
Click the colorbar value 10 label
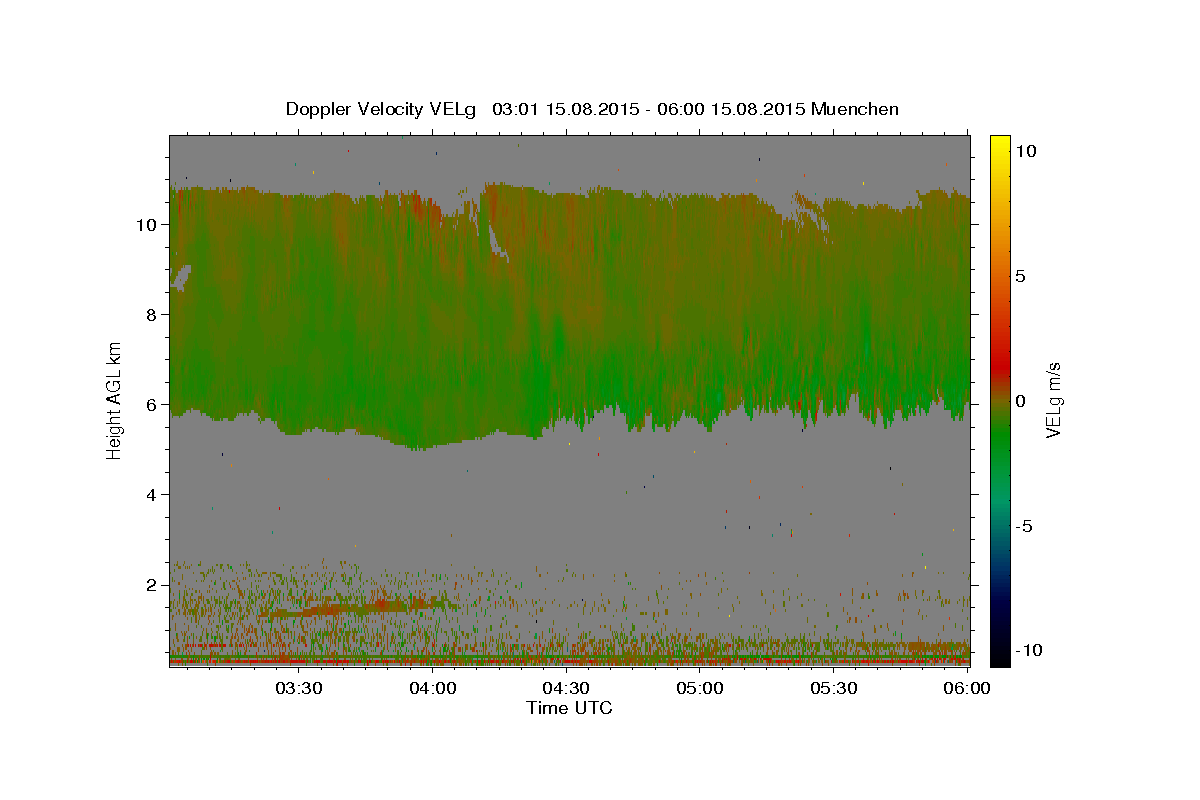(x=1027, y=150)
